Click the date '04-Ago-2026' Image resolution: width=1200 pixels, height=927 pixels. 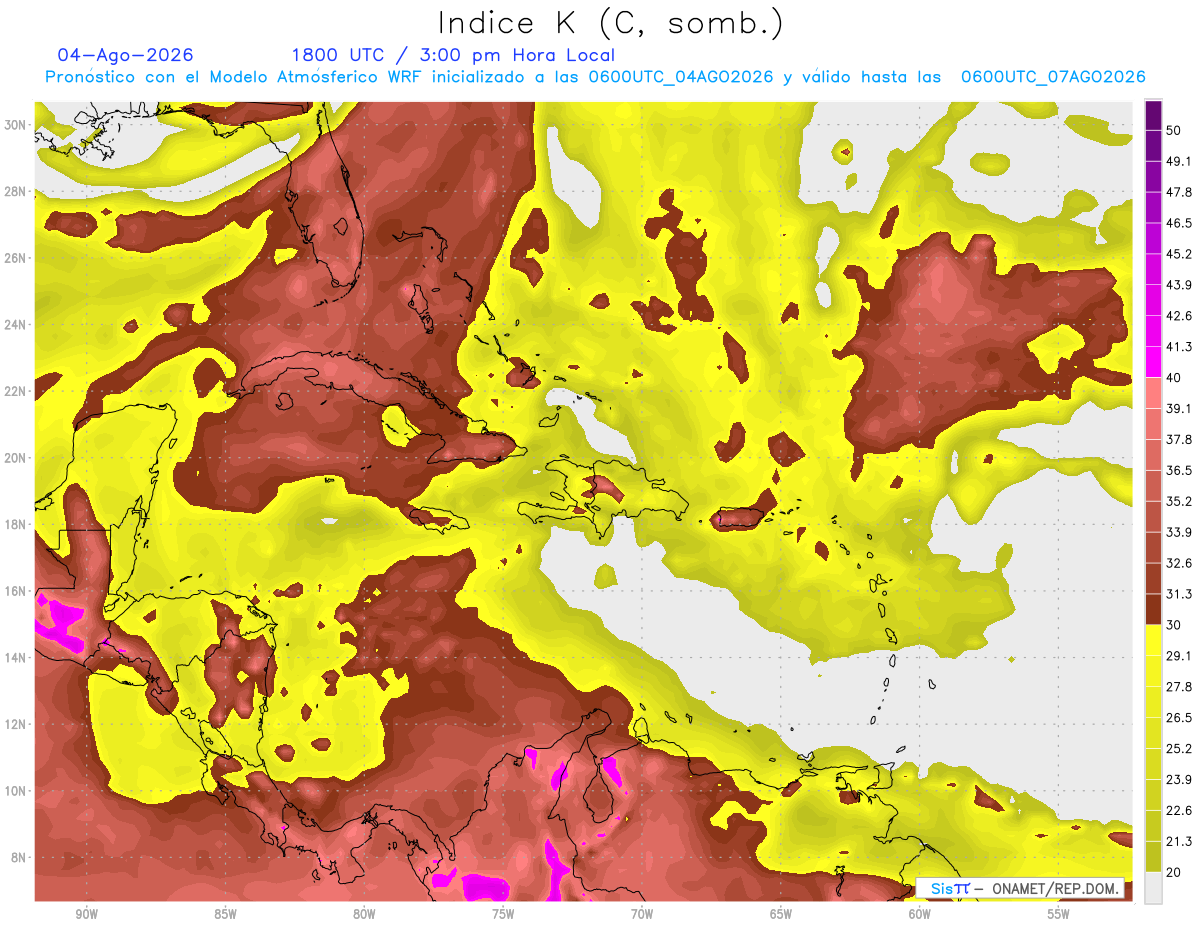coord(126,55)
